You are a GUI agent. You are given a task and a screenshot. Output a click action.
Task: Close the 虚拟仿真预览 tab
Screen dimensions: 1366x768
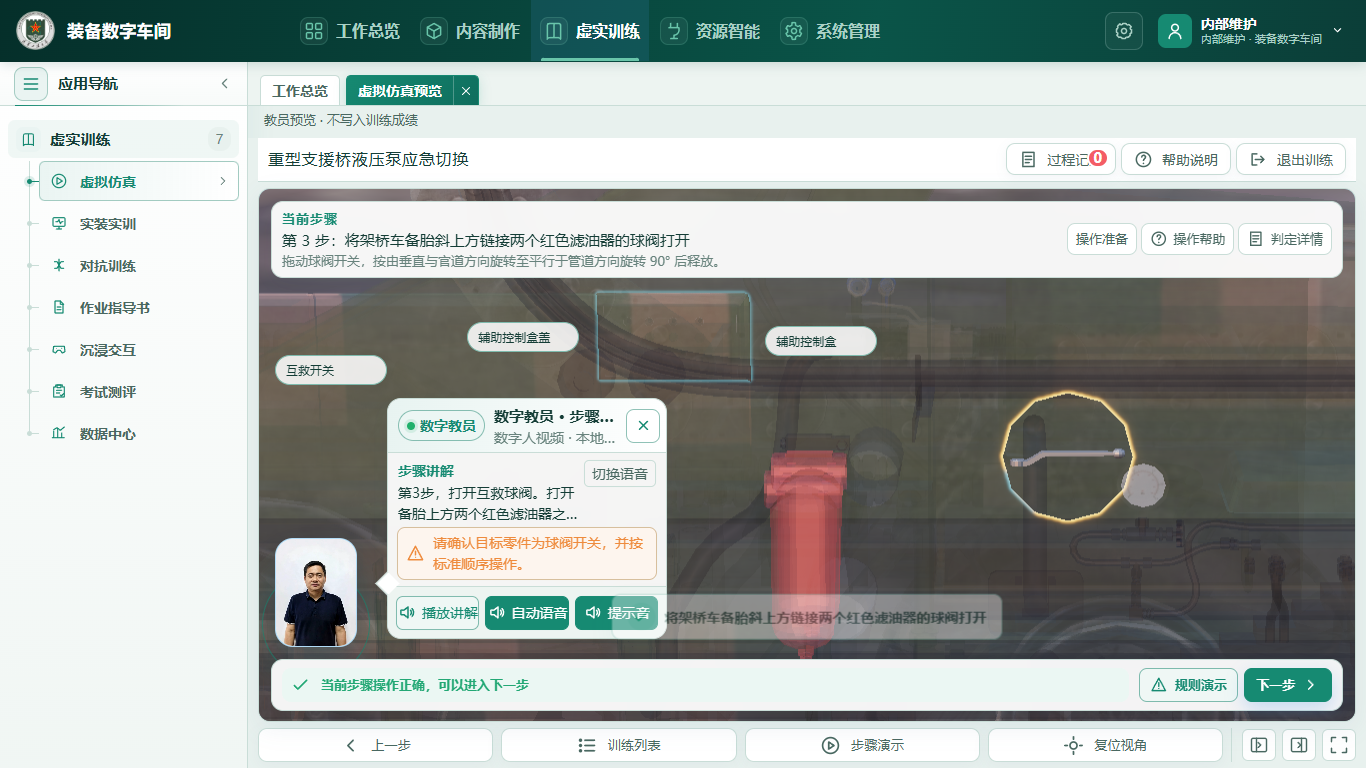coord(465,91)
